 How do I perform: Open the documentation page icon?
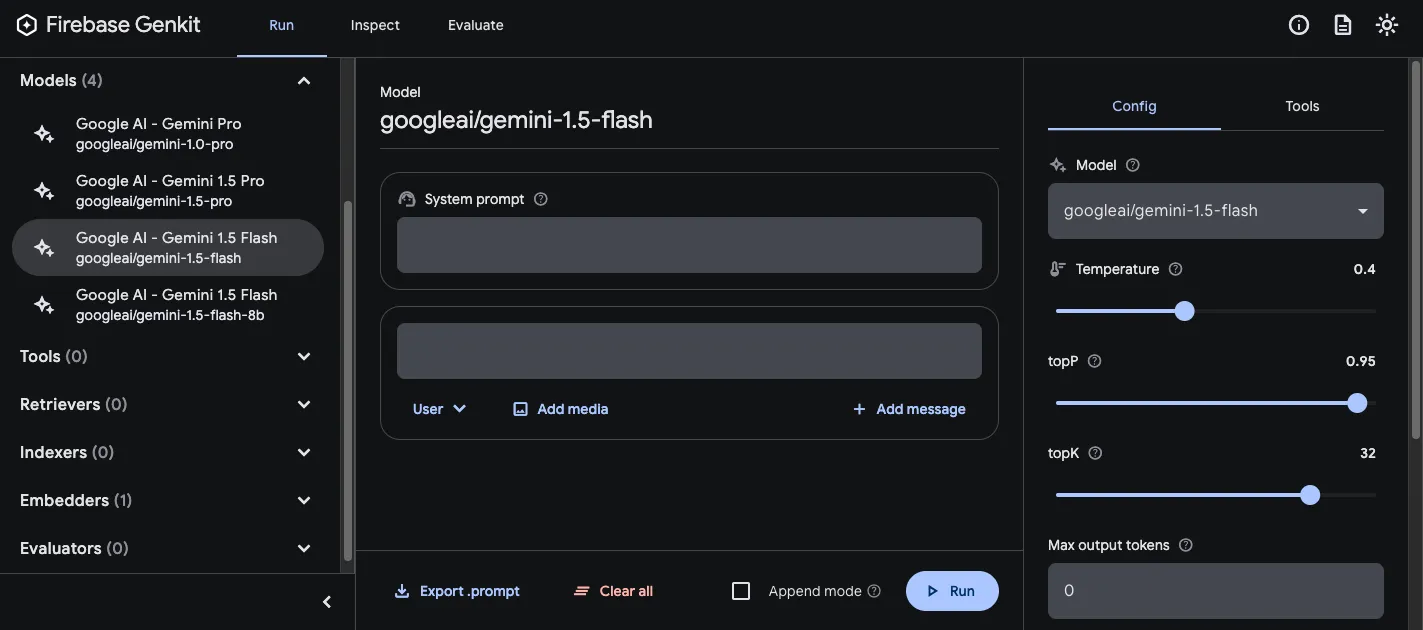coord(1343,25)
